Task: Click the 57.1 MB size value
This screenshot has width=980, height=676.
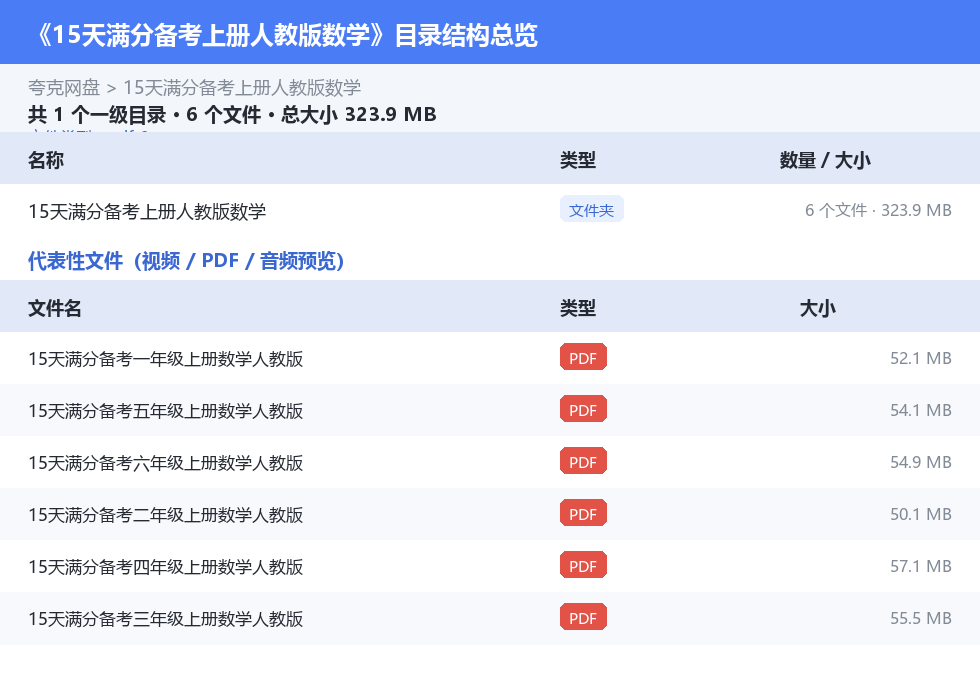Action: click(x=921, y=565)
